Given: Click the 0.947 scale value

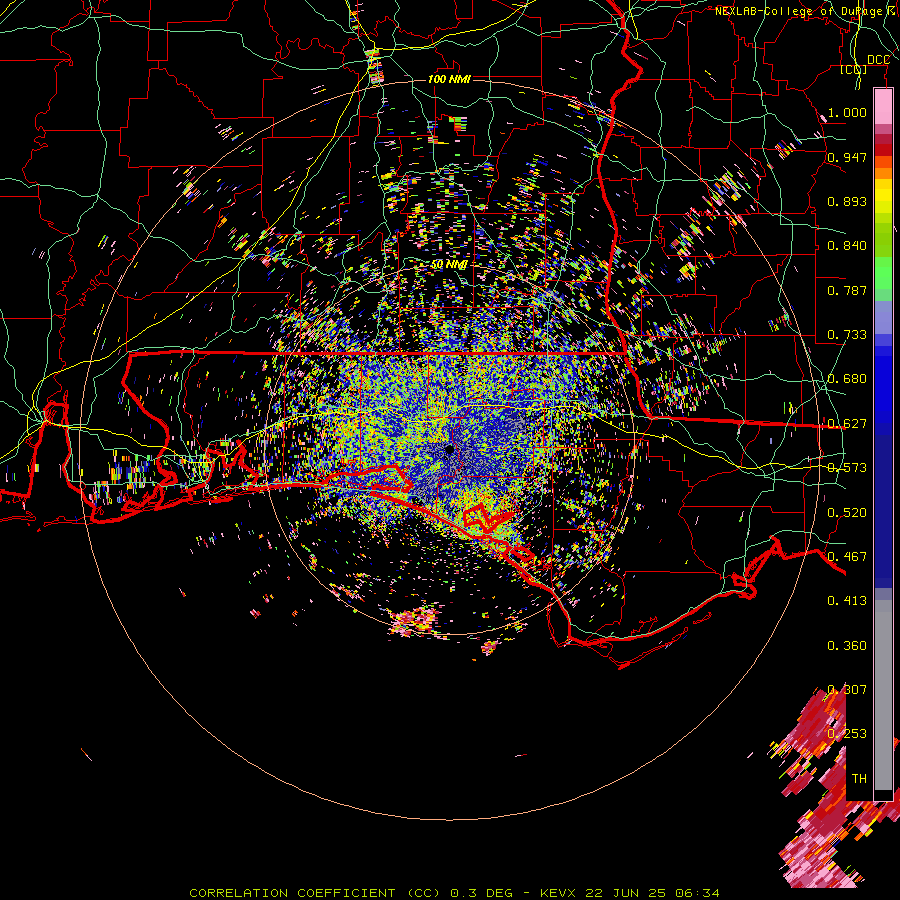Looking at the screenshot, I should pos(847,157).
